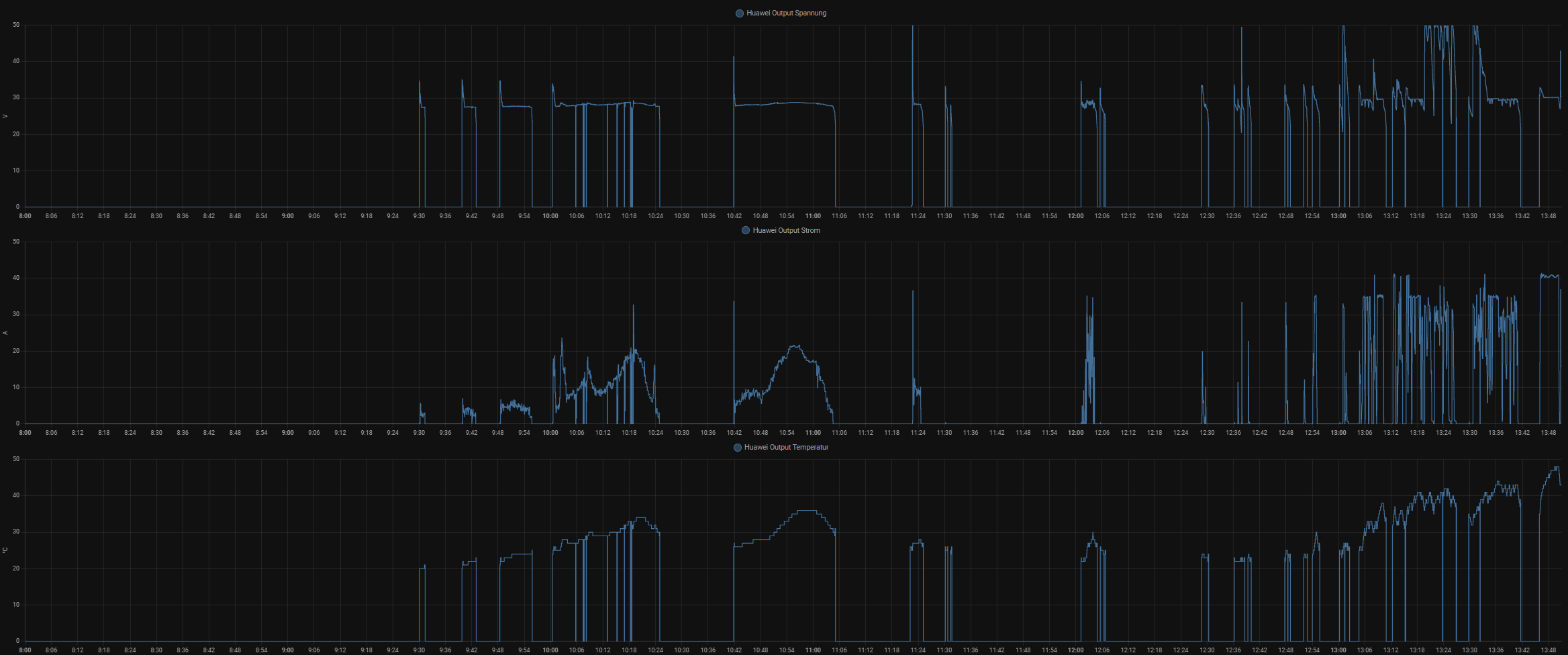This screenshot has width=1568, height=655.
Task: Click the 50 y-axis label on the voltage chart
Action: (16, 25)
